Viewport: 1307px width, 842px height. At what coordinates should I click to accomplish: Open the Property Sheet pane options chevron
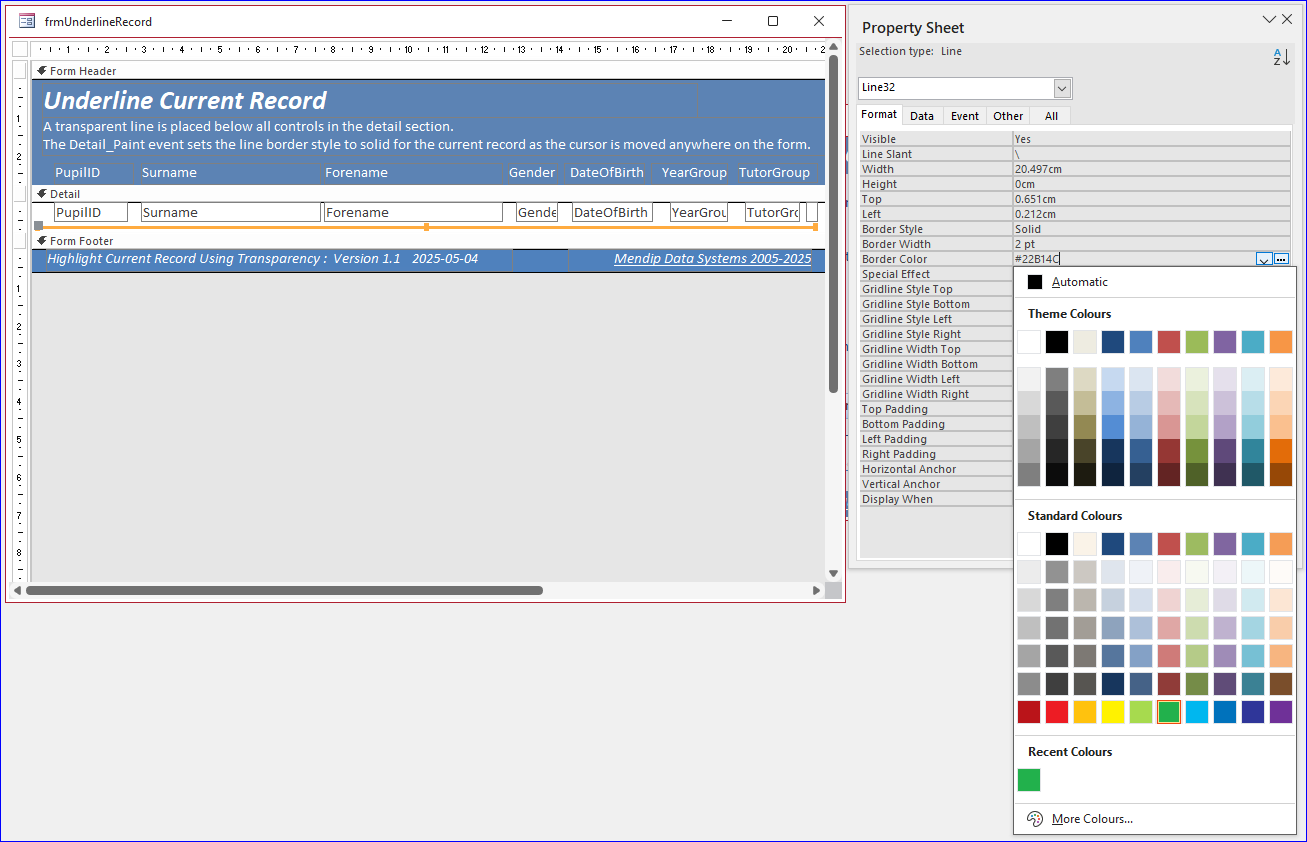click(1269, 19)
